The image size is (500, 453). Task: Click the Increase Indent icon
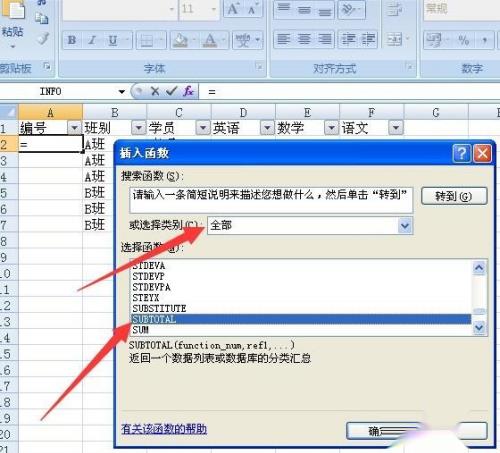(368, 39)
